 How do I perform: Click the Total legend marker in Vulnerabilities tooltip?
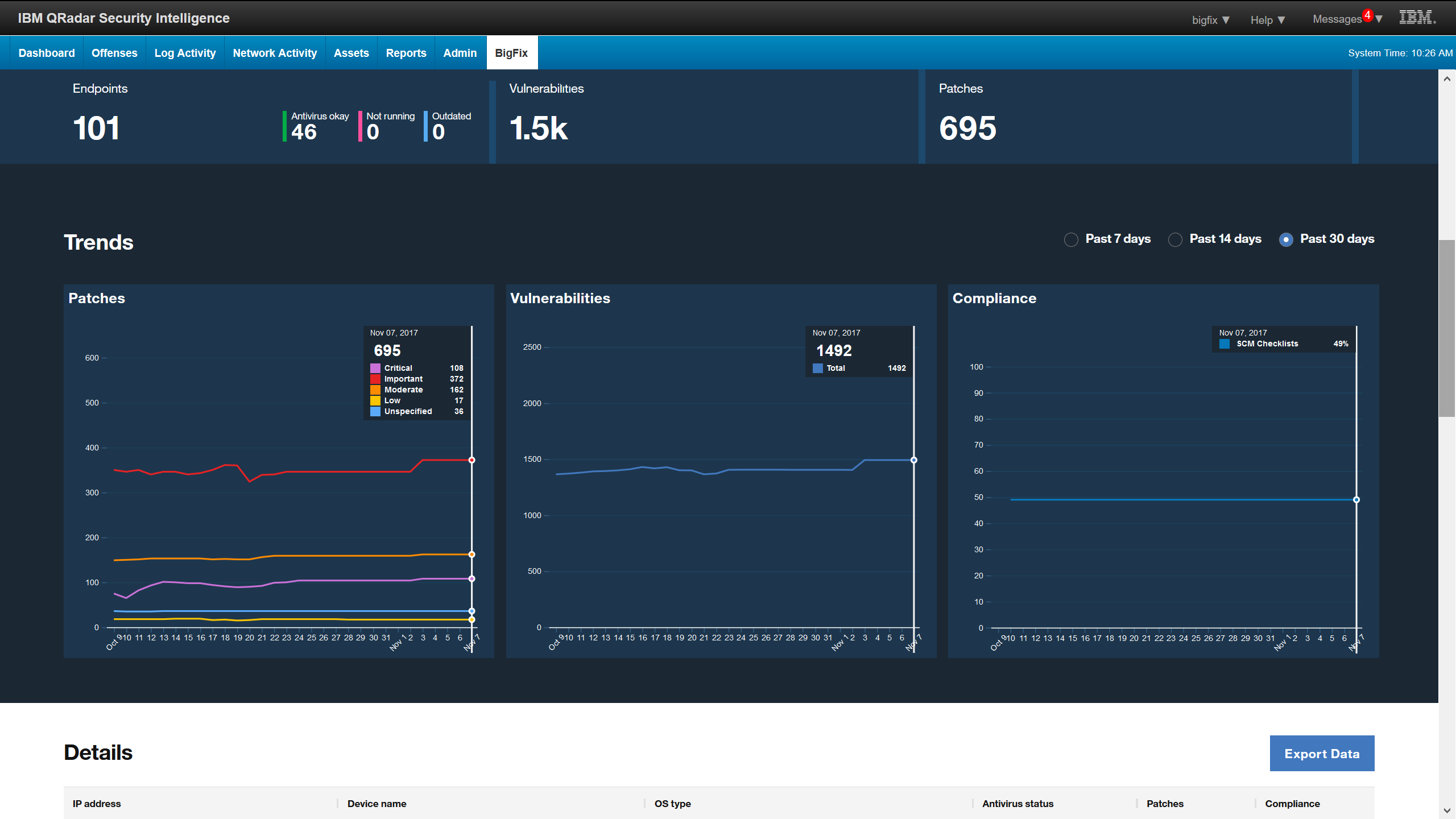(x=817, y=368)
